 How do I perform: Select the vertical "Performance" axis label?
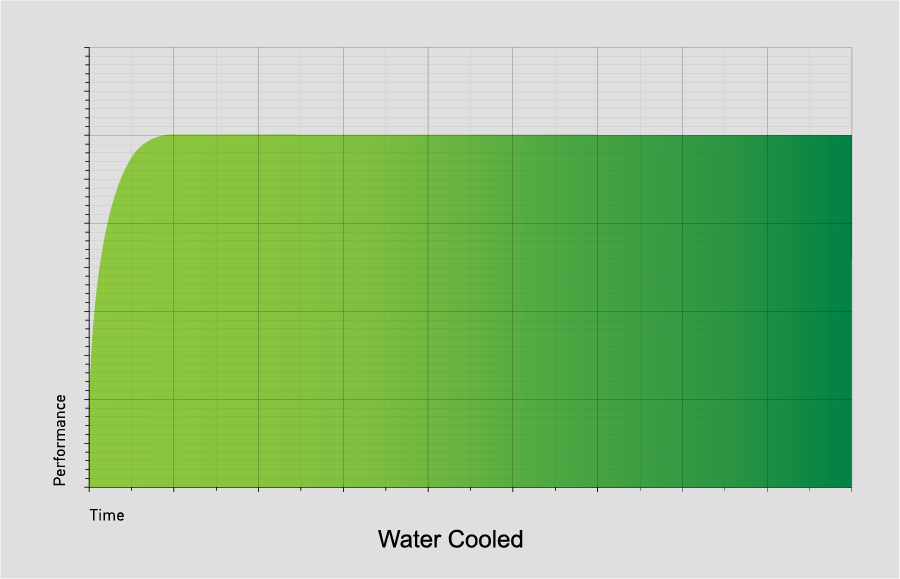(x=60, y=440)
